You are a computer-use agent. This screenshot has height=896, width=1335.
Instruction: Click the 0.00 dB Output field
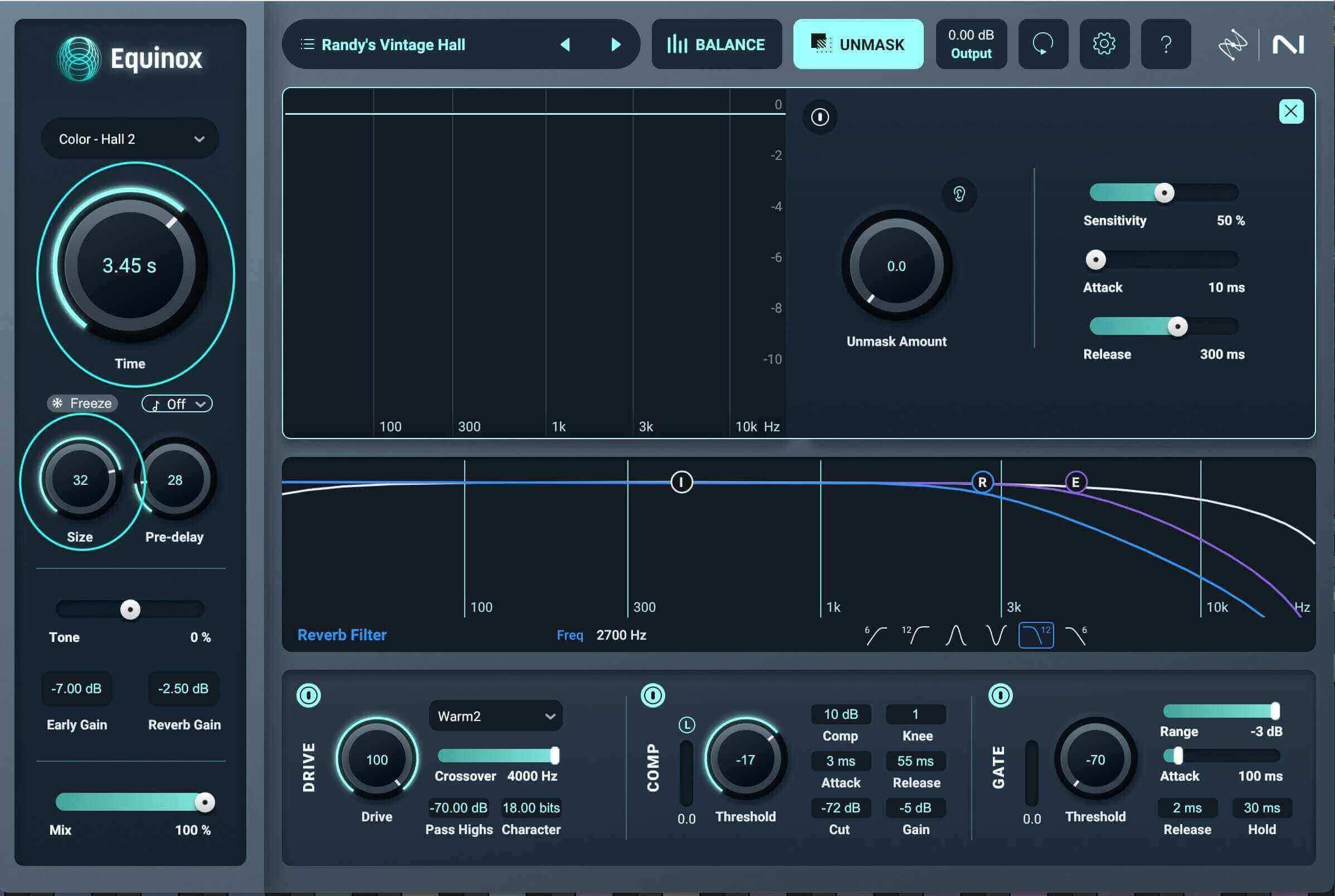click(x=971, y=44)
